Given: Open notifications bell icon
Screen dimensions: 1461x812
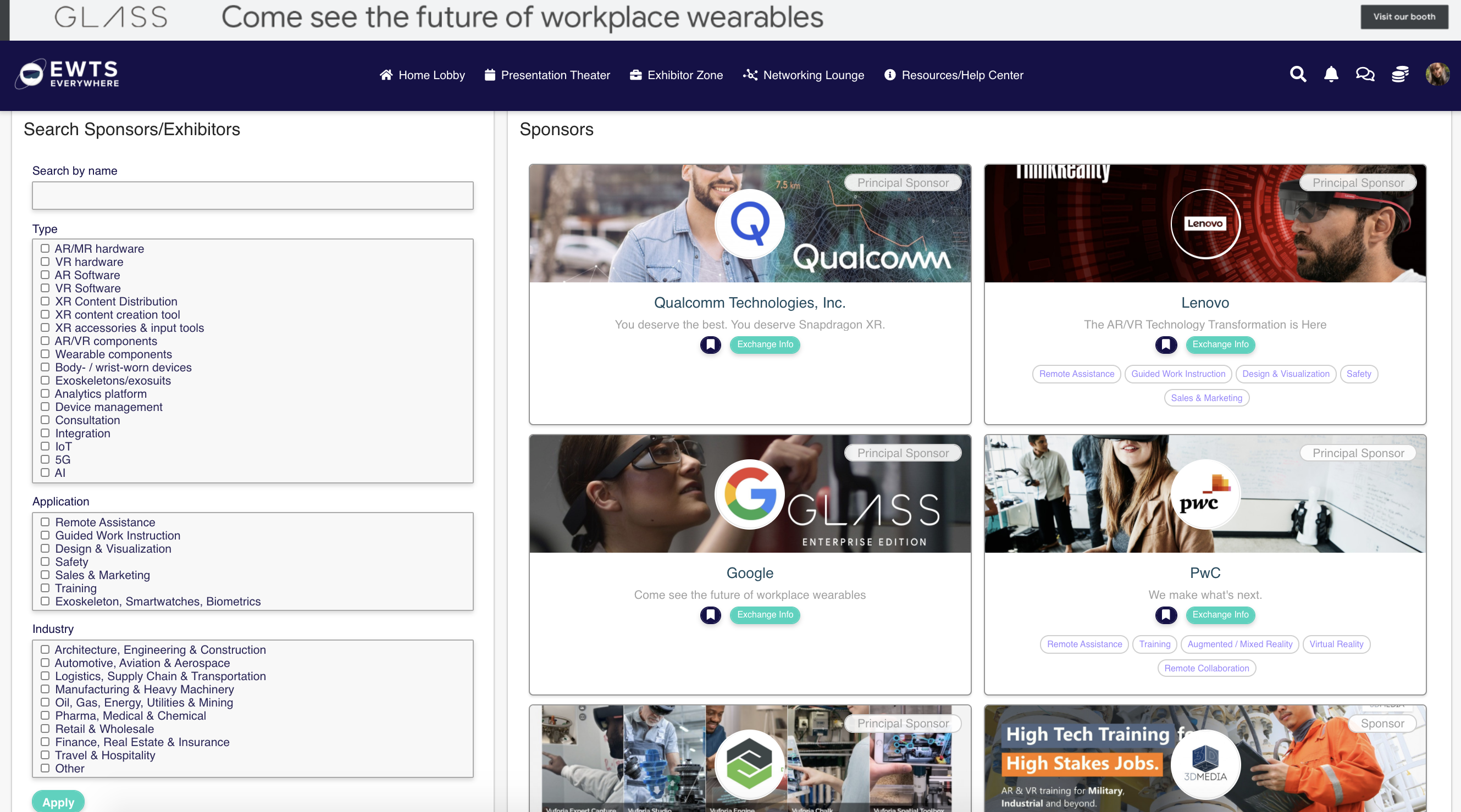Looking at the screenshot, I should [x=1331, y=74].
